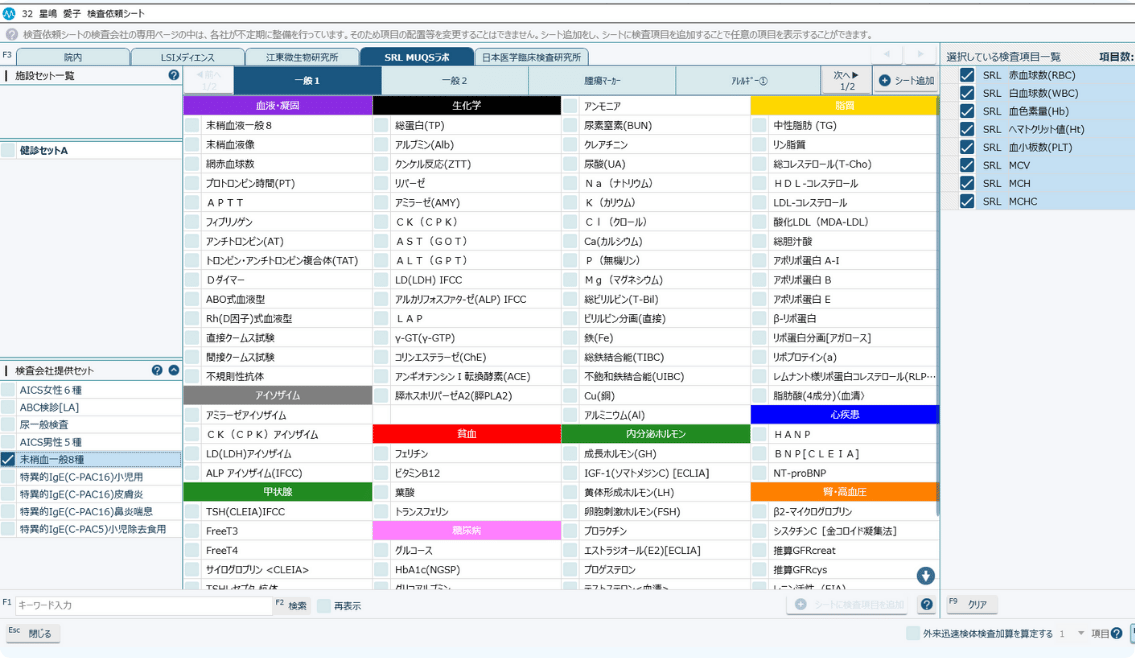Click the blue scroll-down arrow icon
Viewport: 1136px width, 658px height.
pyautogui.click(x=925, y=575)
